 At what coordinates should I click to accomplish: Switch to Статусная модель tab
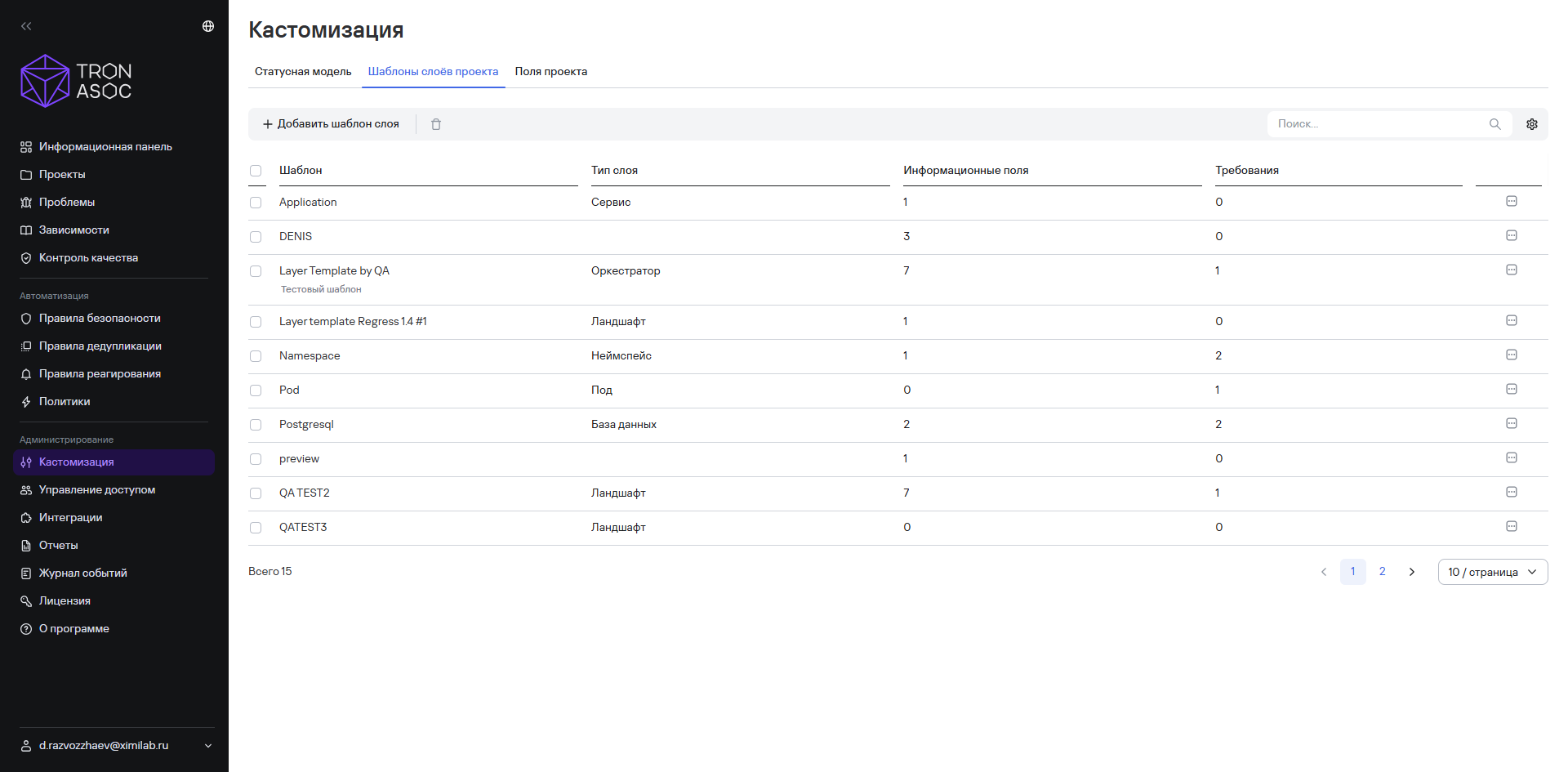[303, 72]
